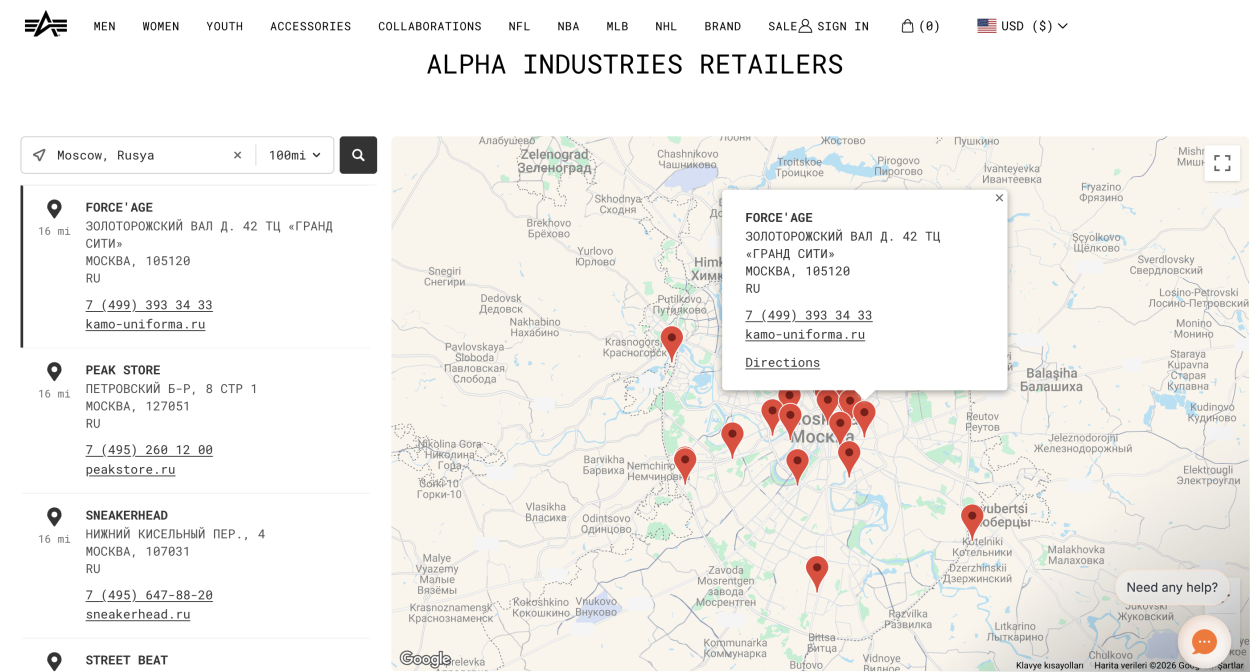Open the USD currency selector
The image size is (1250, 672).
(1023, 26)
